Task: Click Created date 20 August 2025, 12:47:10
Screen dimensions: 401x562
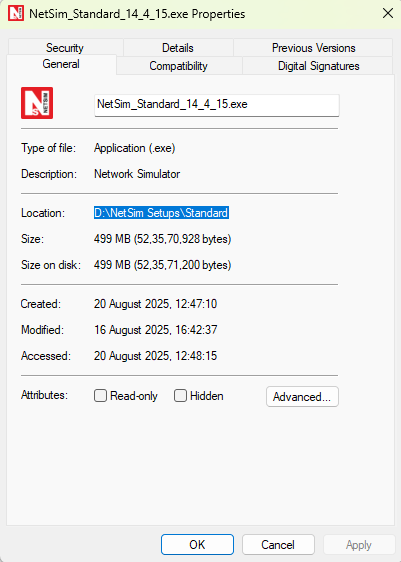Action: pyautogui.click(x=155, y=304)
